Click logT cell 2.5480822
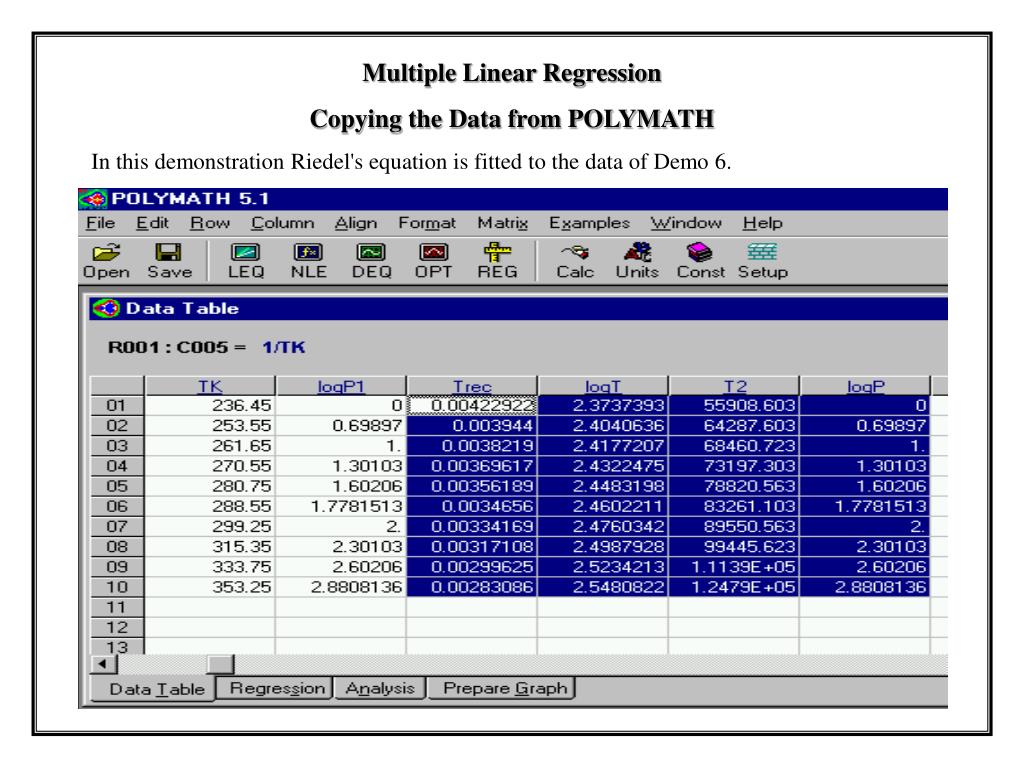Image resolution: width=1024 pixels, height=768 pixels. 602,586
